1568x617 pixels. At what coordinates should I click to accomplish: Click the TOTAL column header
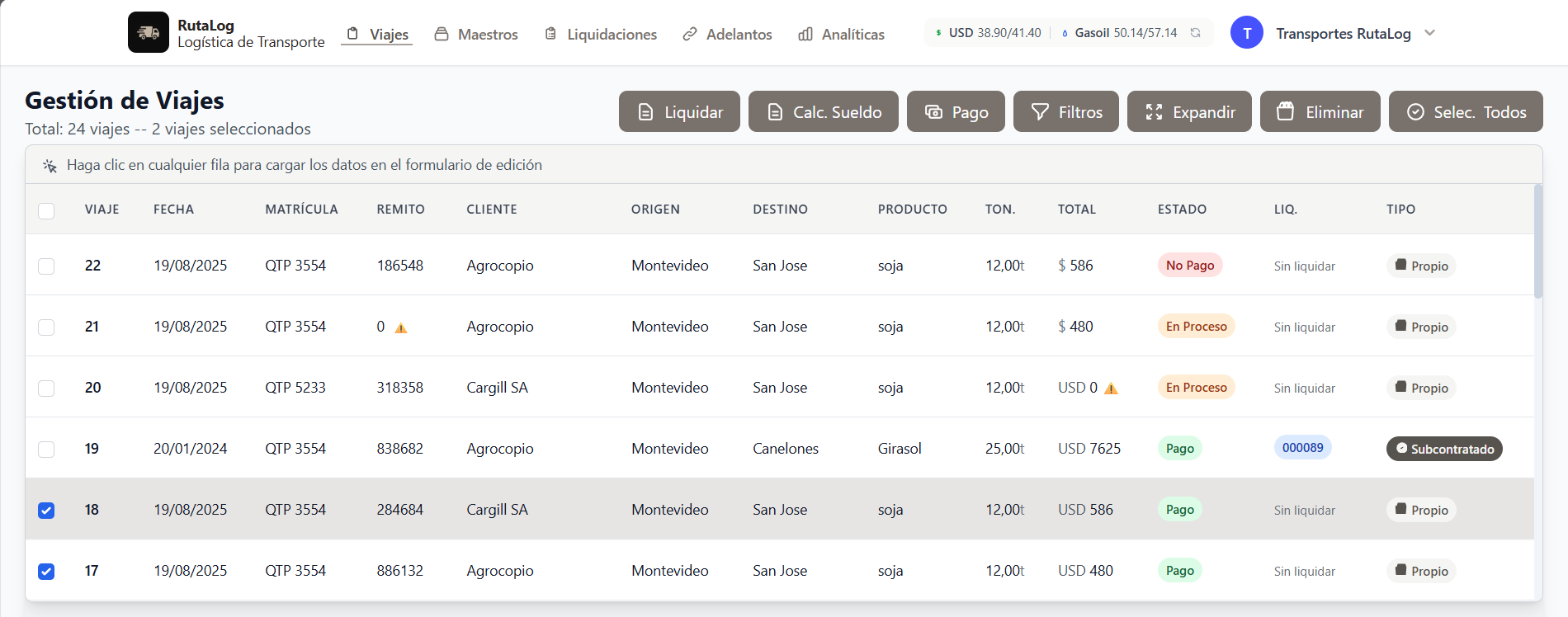click(1077, 210)
